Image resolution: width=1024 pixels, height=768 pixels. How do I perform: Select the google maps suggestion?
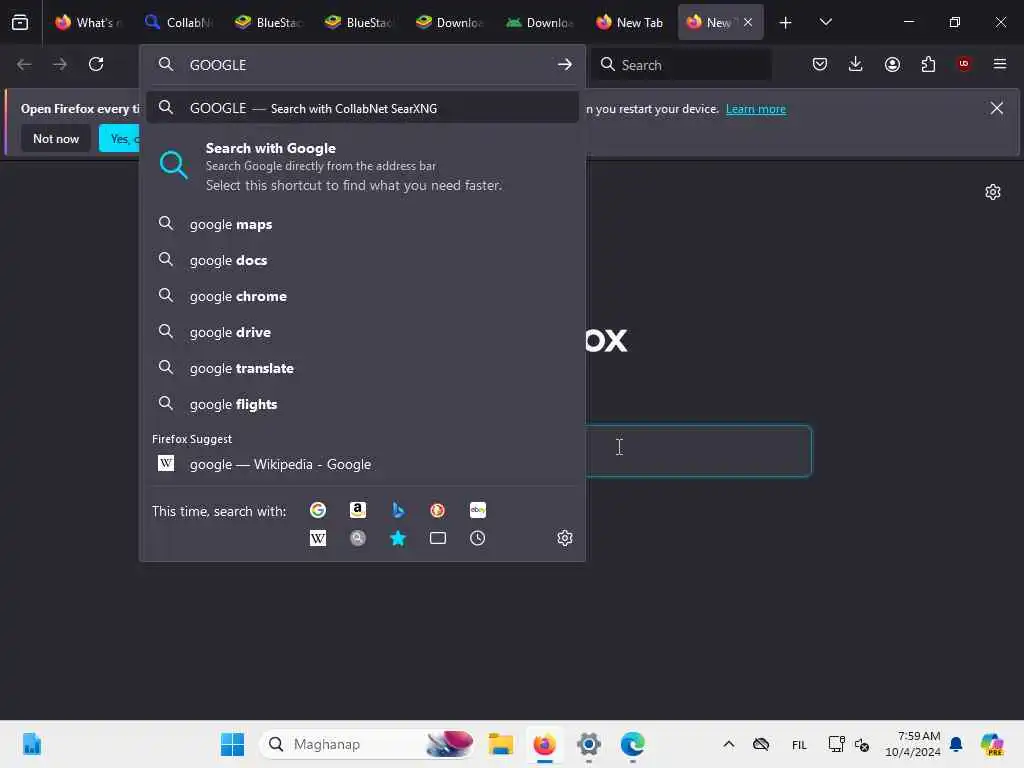pos(362,224)
